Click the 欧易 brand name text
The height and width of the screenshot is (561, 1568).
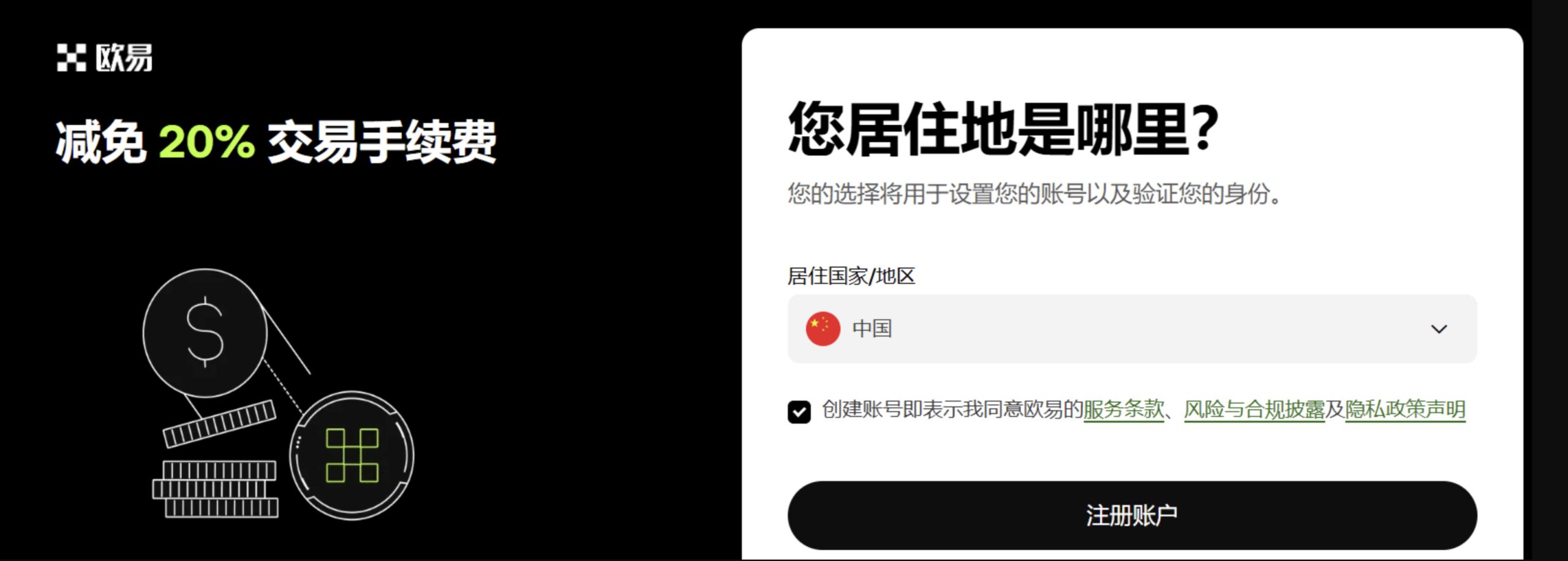pos(124,58)
